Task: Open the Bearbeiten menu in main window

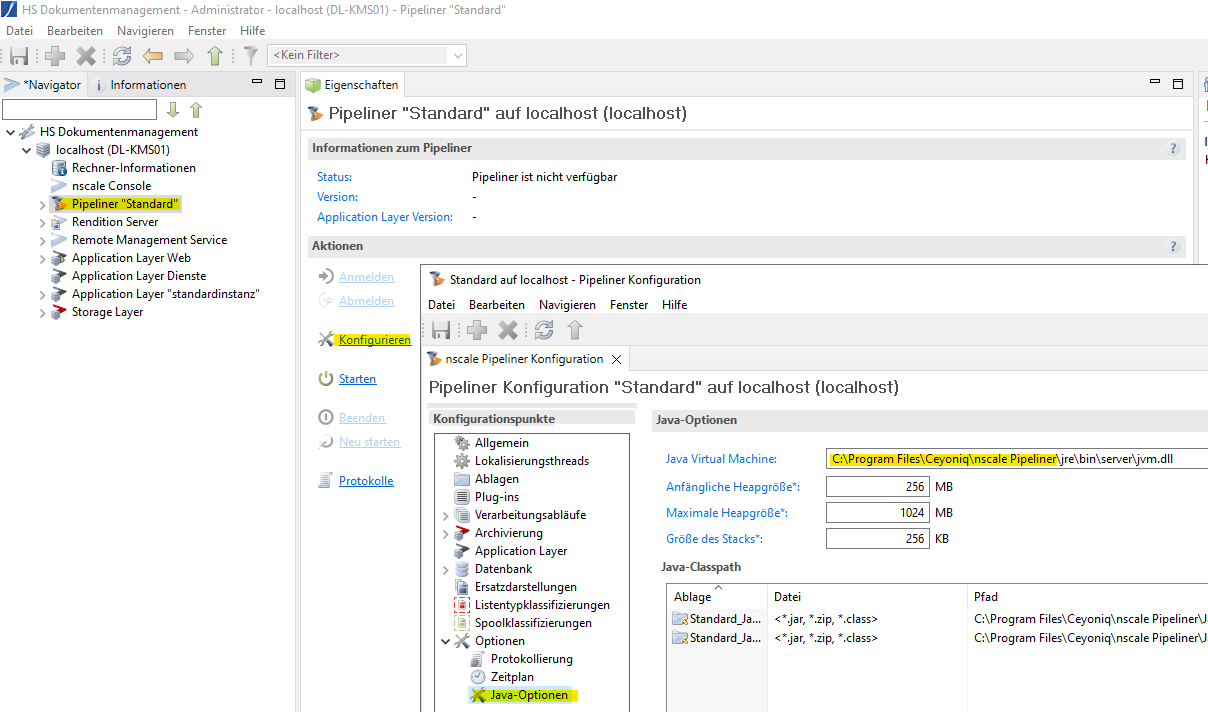Action: click(75, 31)
